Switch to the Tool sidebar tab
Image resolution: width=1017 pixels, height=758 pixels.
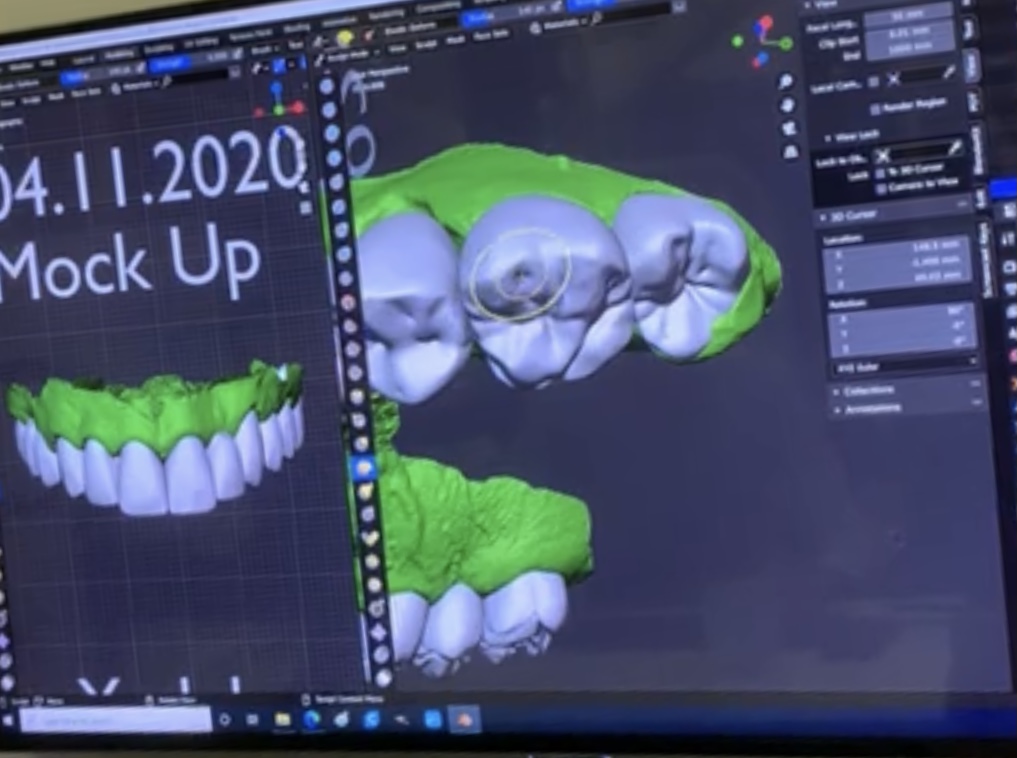click(x=970, y=29)
